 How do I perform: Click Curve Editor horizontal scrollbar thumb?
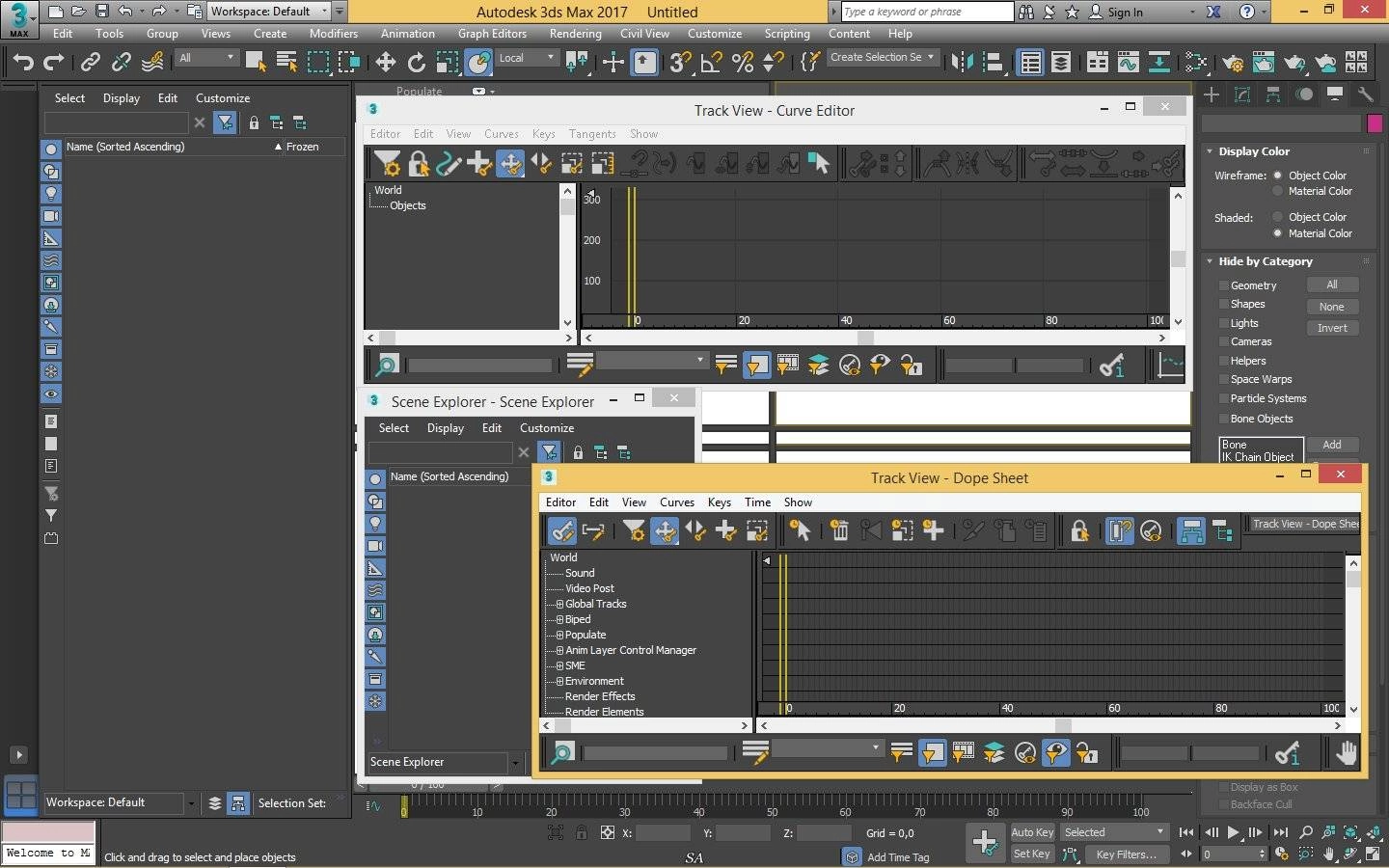coord(865,338)
